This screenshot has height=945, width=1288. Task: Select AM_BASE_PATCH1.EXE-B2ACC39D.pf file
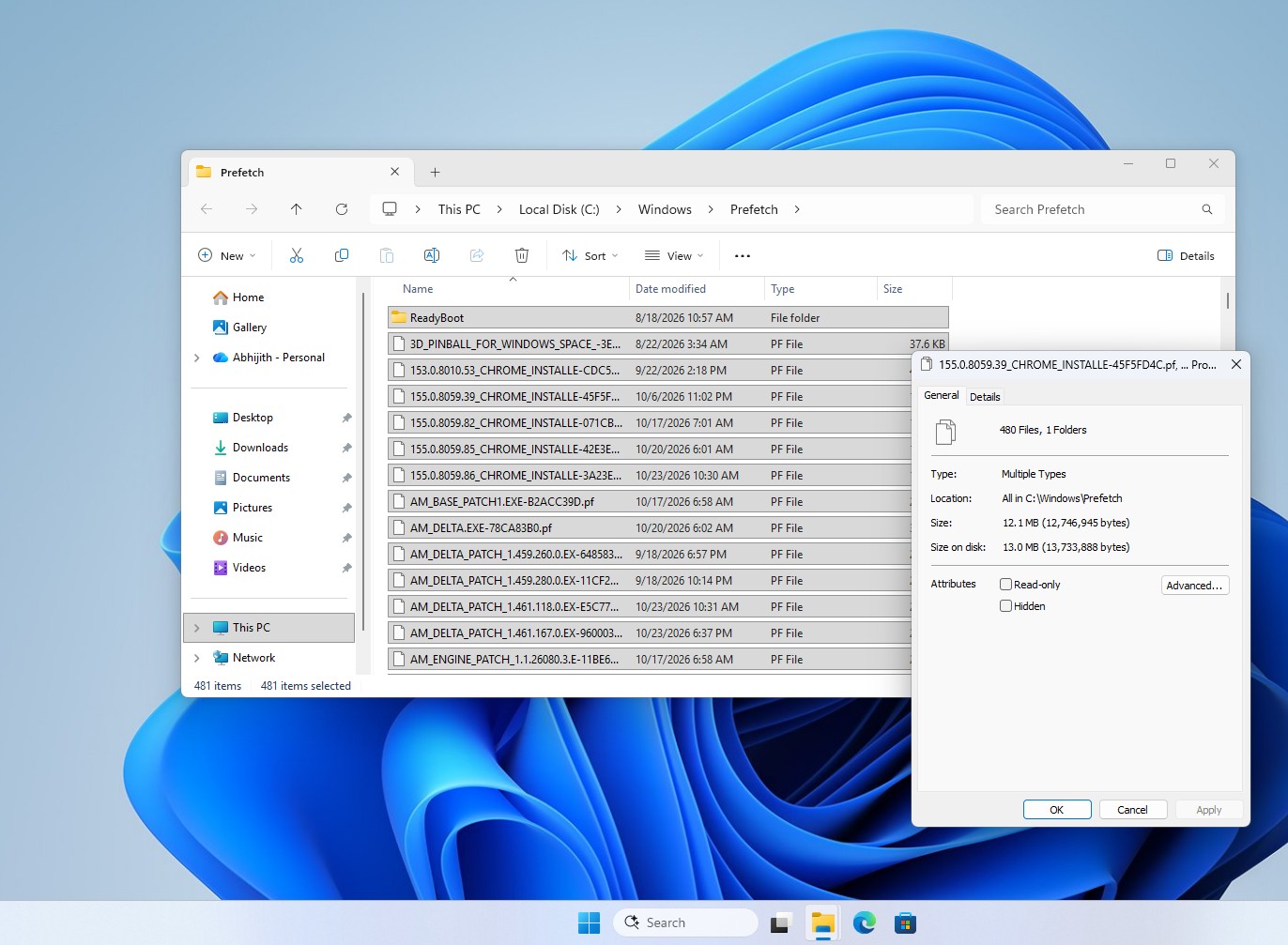coord(649,502)
